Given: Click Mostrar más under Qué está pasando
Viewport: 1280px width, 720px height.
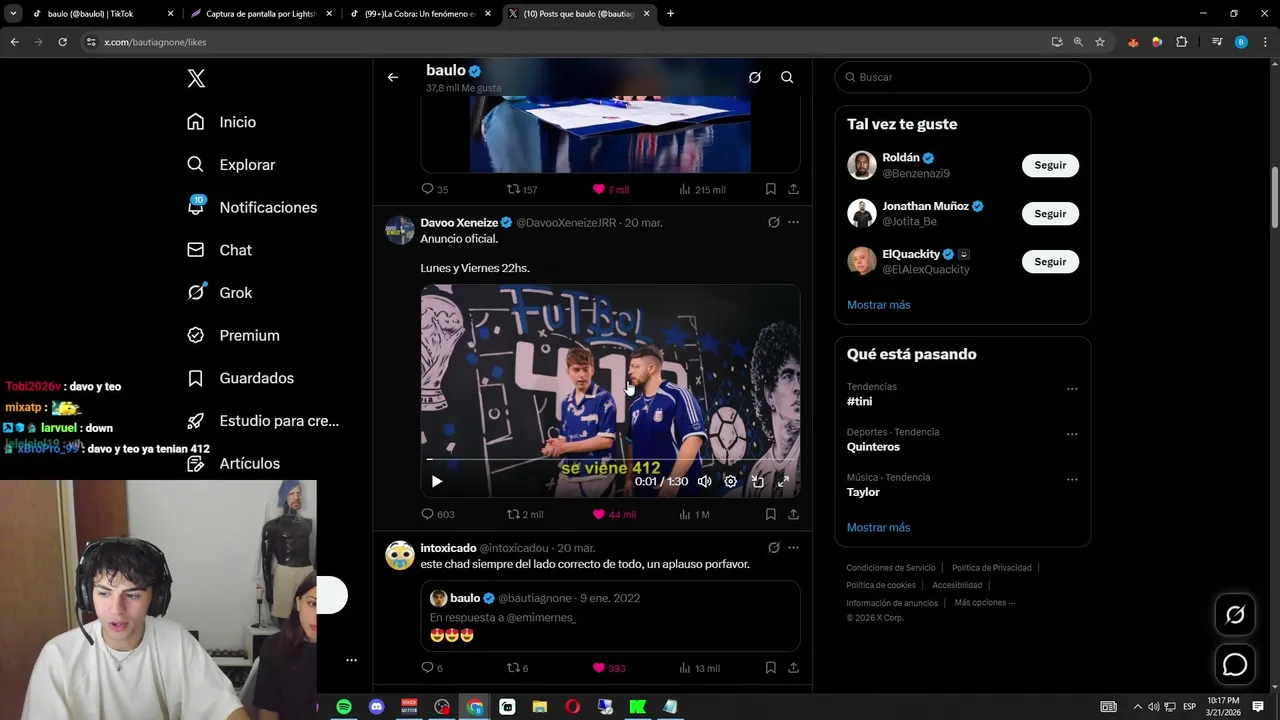Looking at the screenshot, I should coord(878,527).
